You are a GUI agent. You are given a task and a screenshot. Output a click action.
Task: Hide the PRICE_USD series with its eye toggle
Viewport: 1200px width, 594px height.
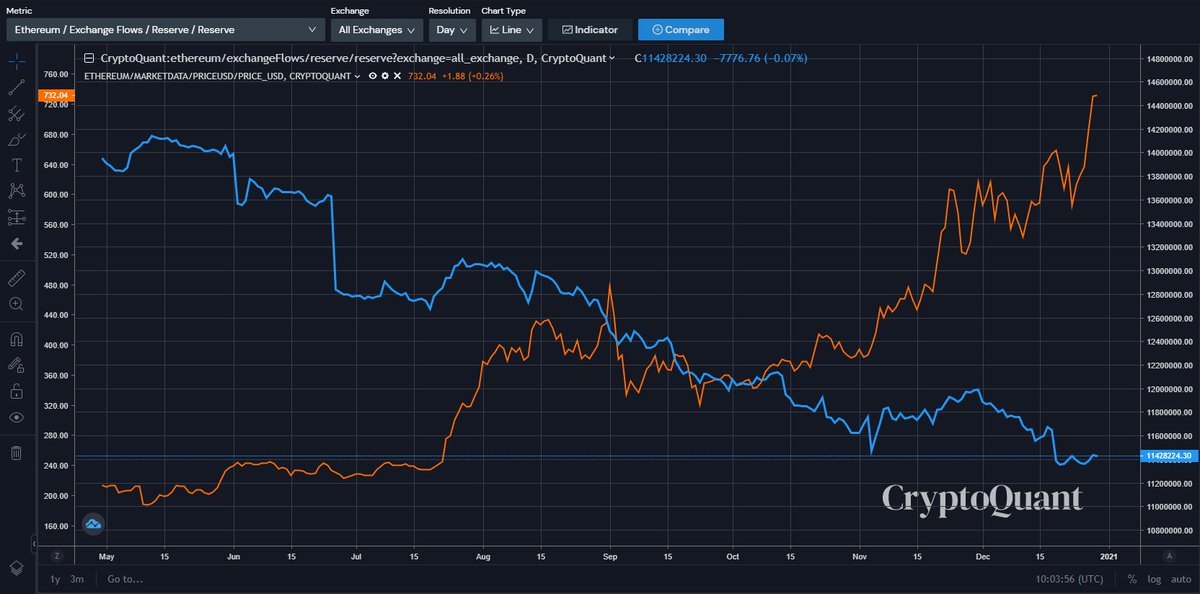click(372, 75)
